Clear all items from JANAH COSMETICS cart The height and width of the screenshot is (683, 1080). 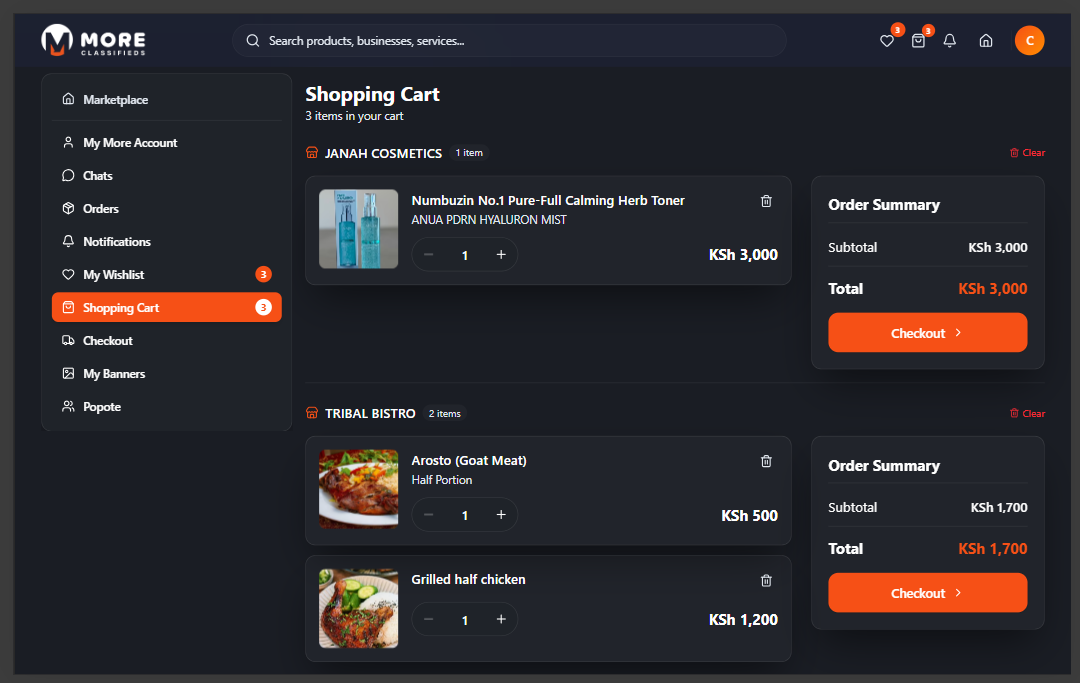[1027, 152]
